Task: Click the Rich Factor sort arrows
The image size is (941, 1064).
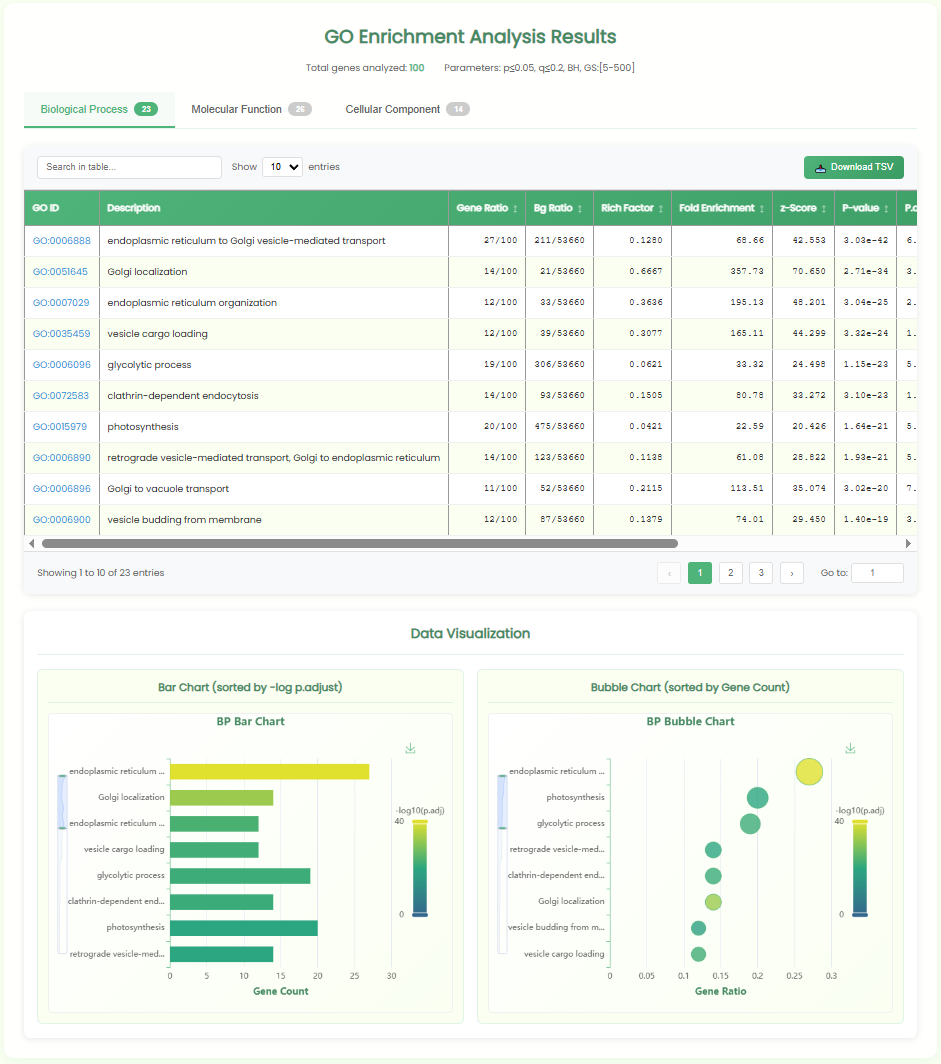Action: coord(661,209)
